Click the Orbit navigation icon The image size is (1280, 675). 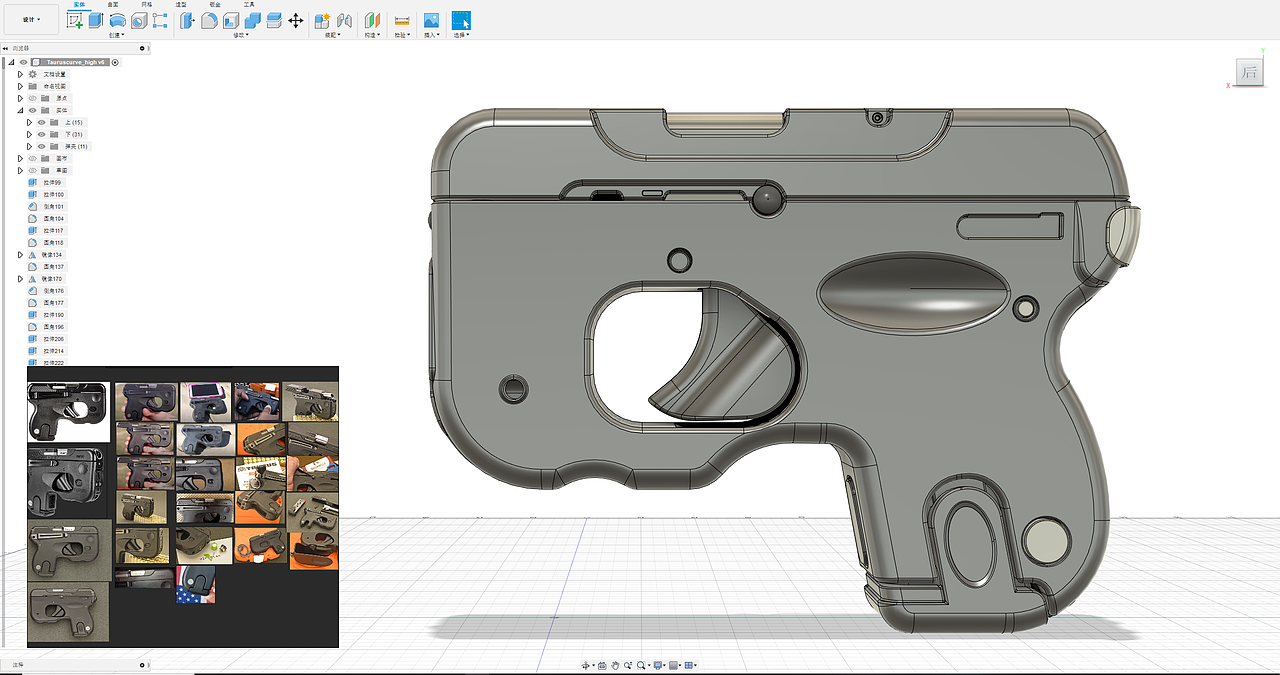588,665
